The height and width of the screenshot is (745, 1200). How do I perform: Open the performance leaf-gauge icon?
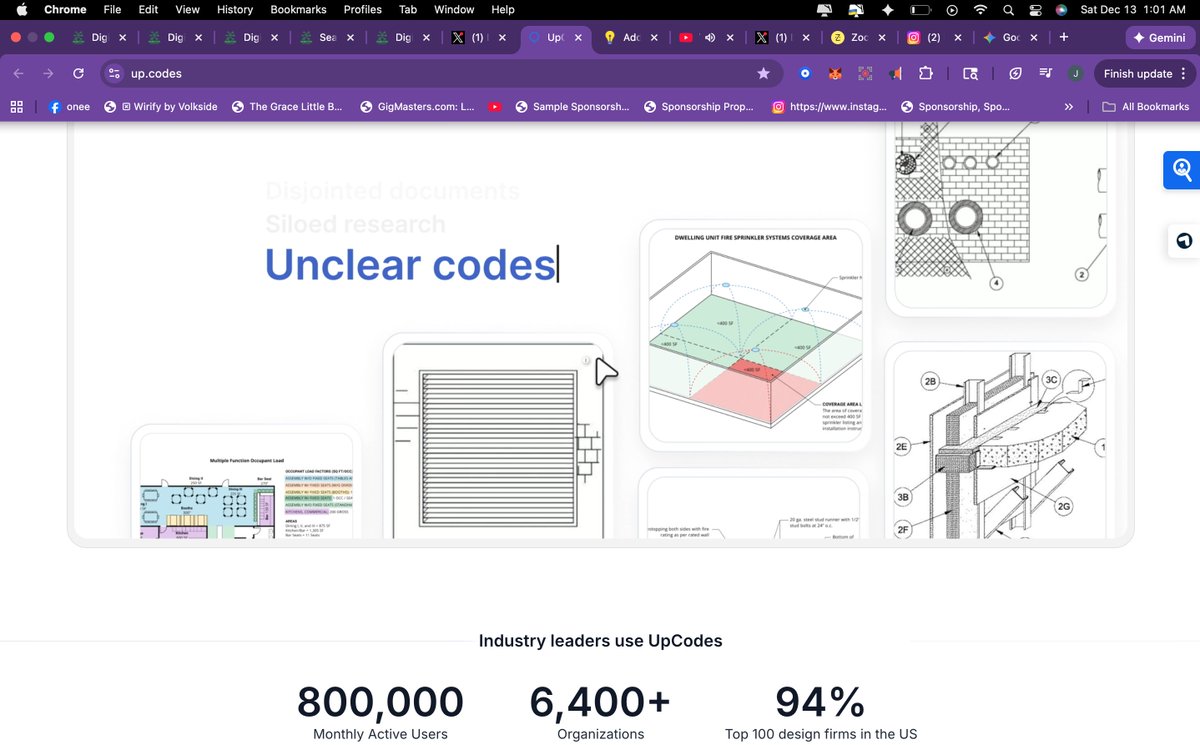pyautogui.click(x=1015, y=74)
